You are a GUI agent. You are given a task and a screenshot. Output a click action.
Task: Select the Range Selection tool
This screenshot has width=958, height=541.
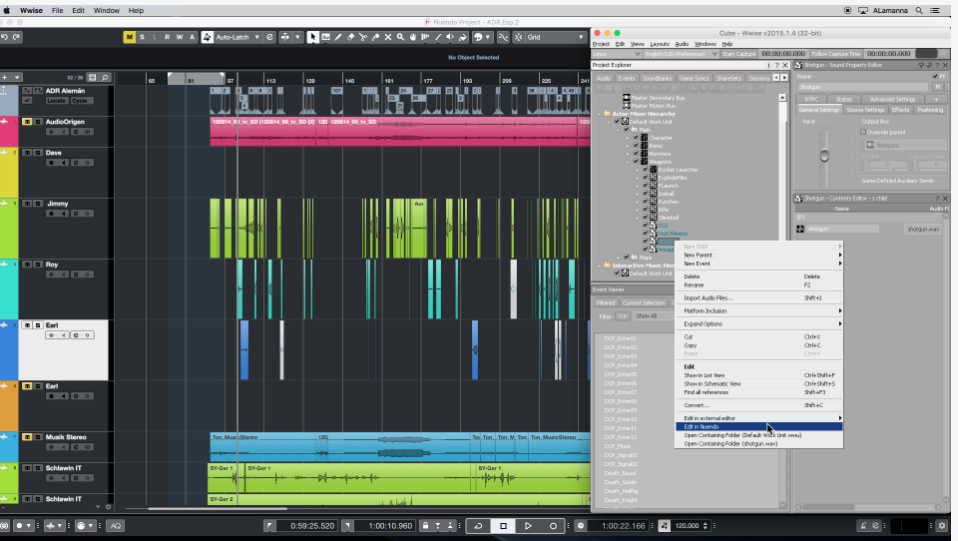coord(326,37)
